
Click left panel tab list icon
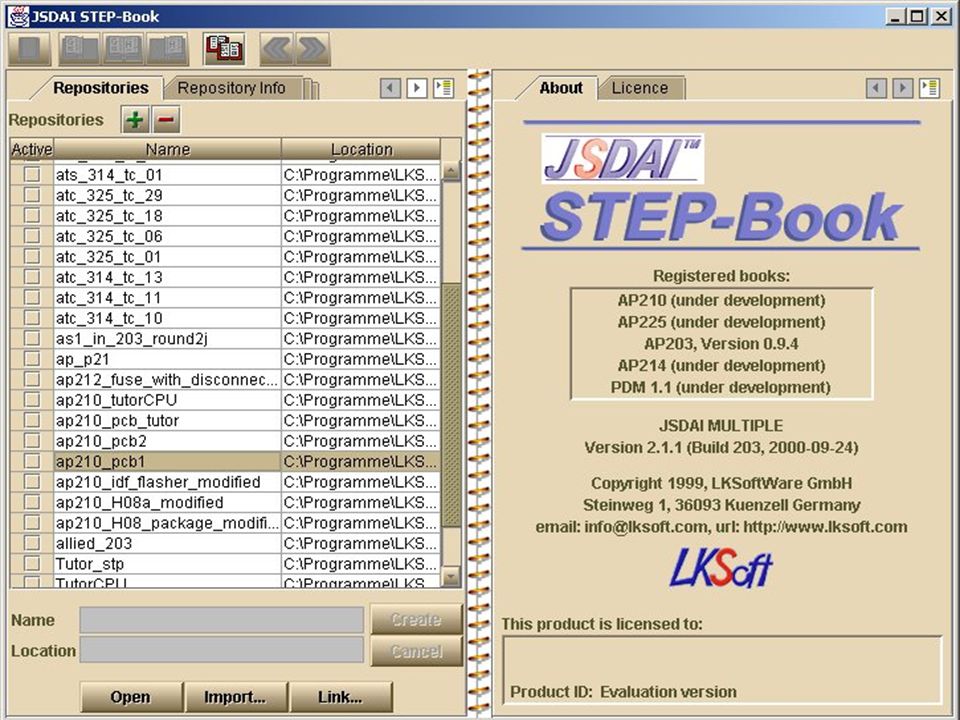click(x=443, y=88)
